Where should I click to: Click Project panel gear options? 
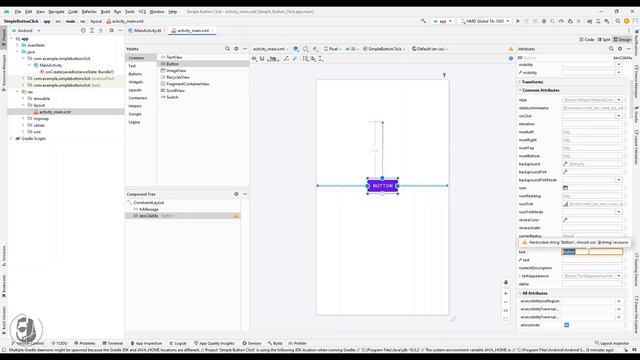point(111,31)
